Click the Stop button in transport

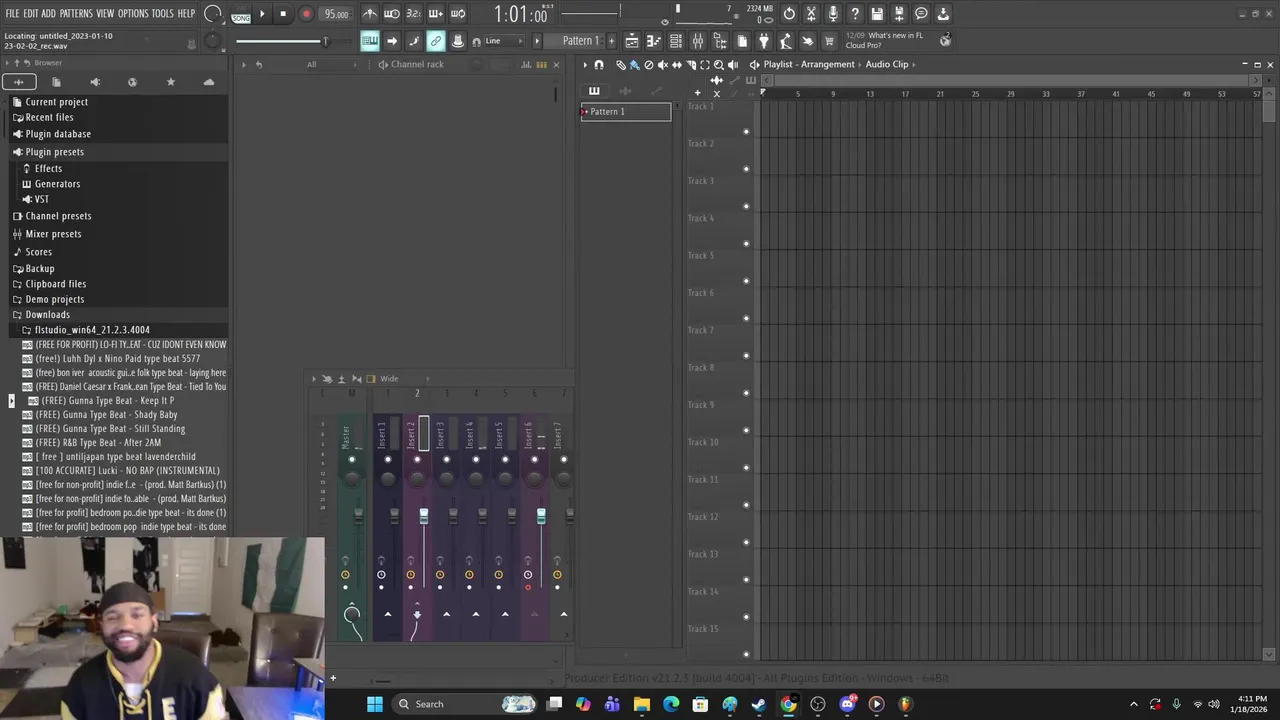(283, 14)
